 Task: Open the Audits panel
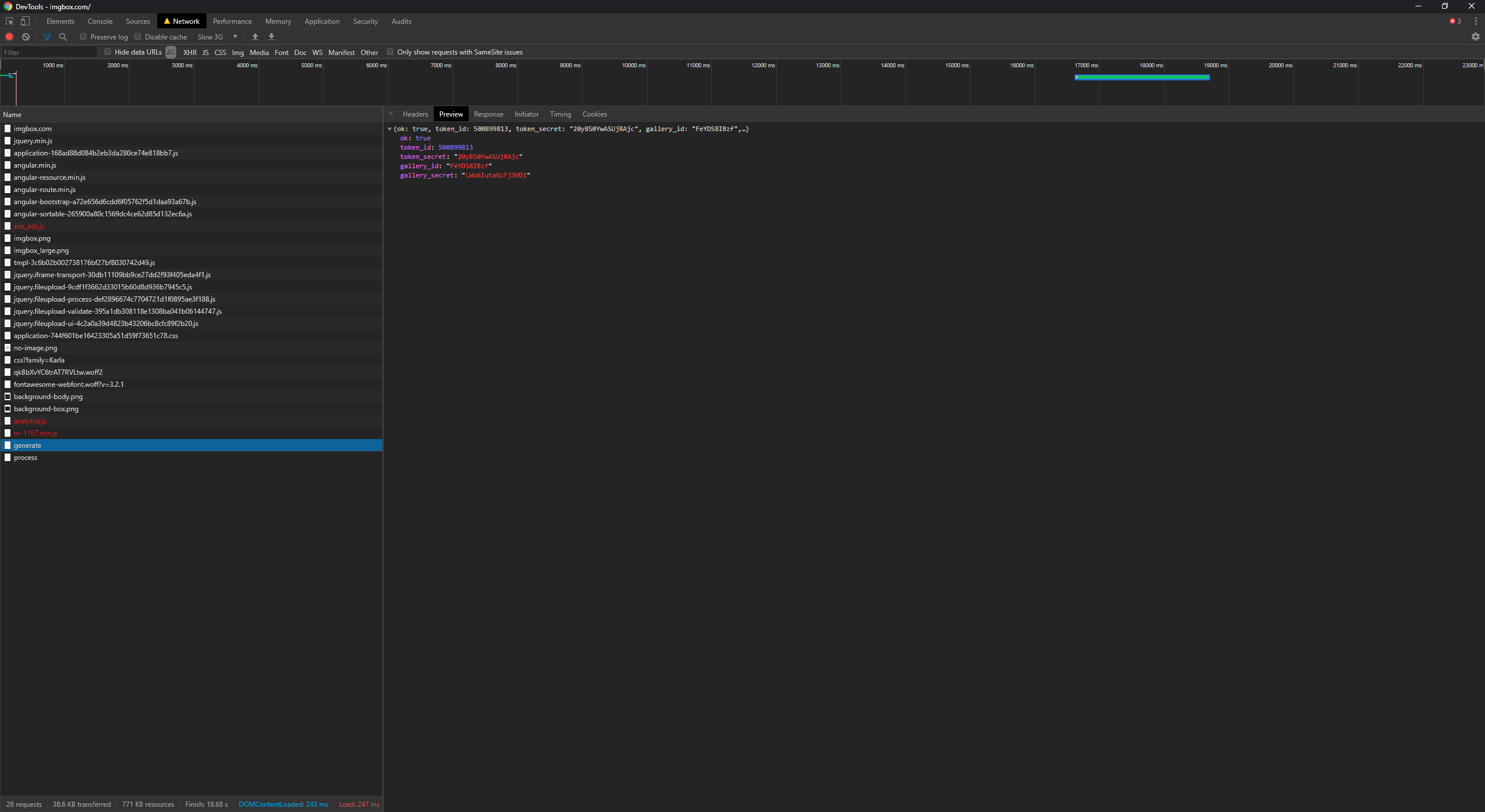pos(401,21)
